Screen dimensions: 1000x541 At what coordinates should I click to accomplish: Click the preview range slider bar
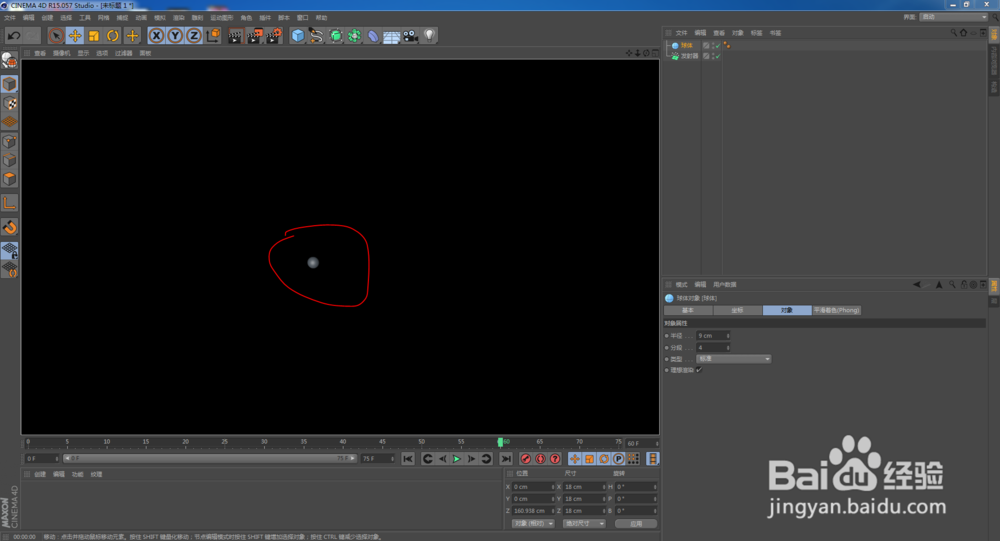210,459
